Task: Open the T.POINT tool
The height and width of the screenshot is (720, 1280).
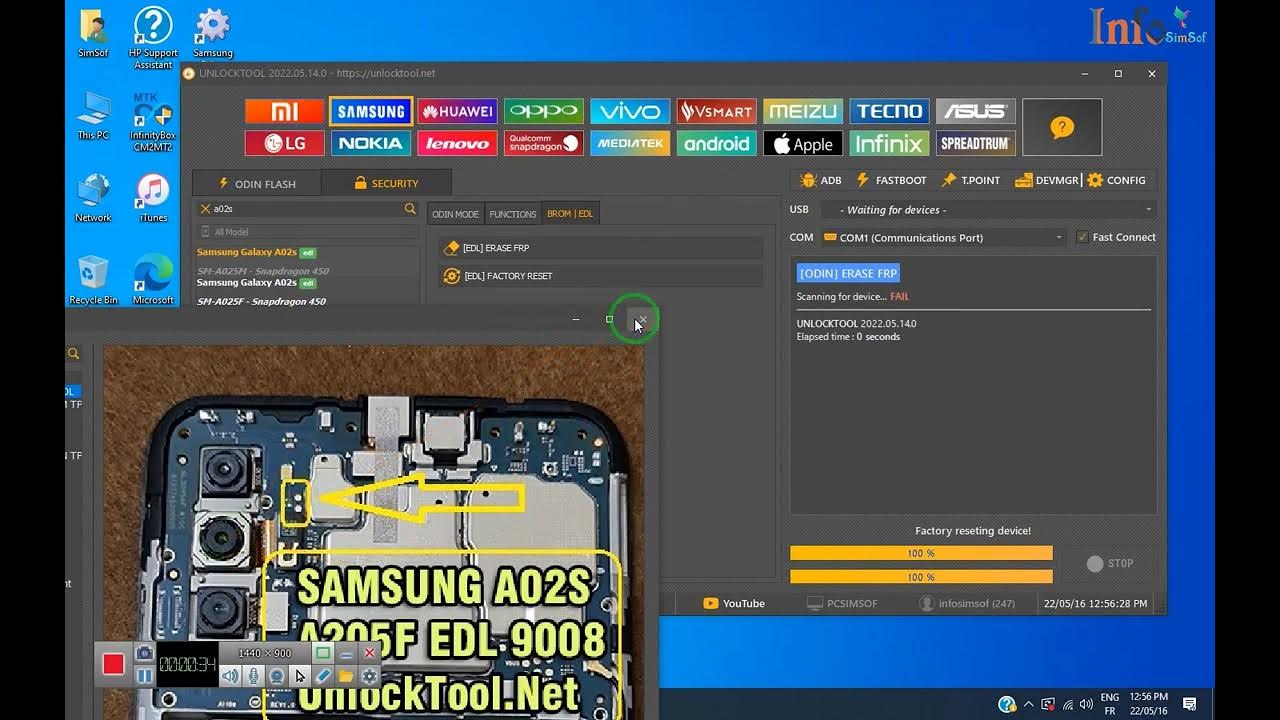Action: tap(970, 181)
